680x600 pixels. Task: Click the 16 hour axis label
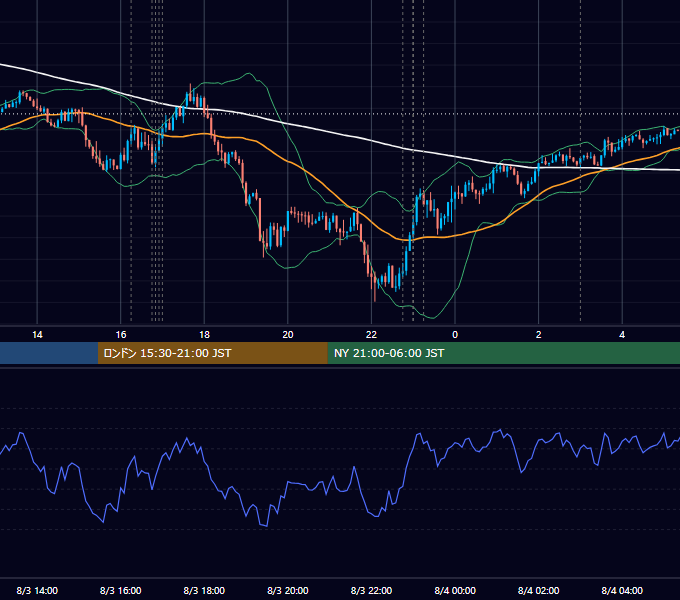click(x=121, y=335)
